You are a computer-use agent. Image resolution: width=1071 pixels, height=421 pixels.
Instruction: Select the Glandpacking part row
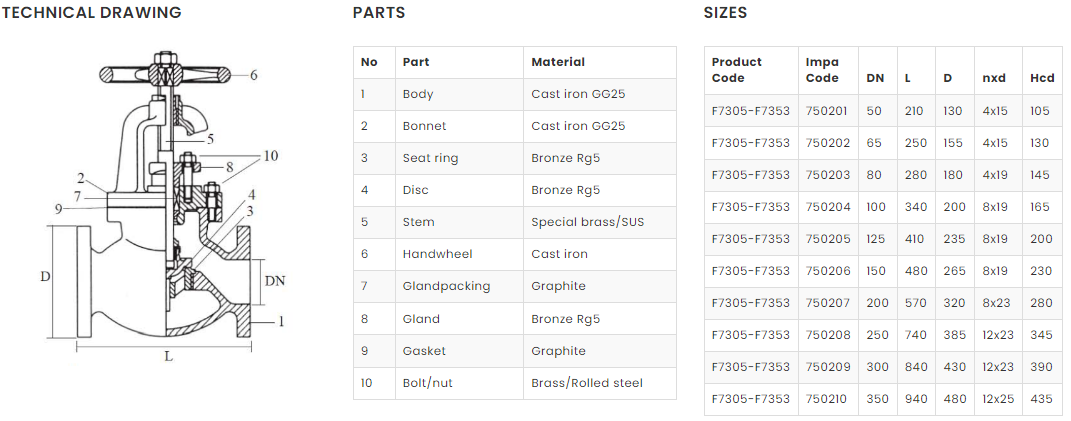[x=514, y=286]
